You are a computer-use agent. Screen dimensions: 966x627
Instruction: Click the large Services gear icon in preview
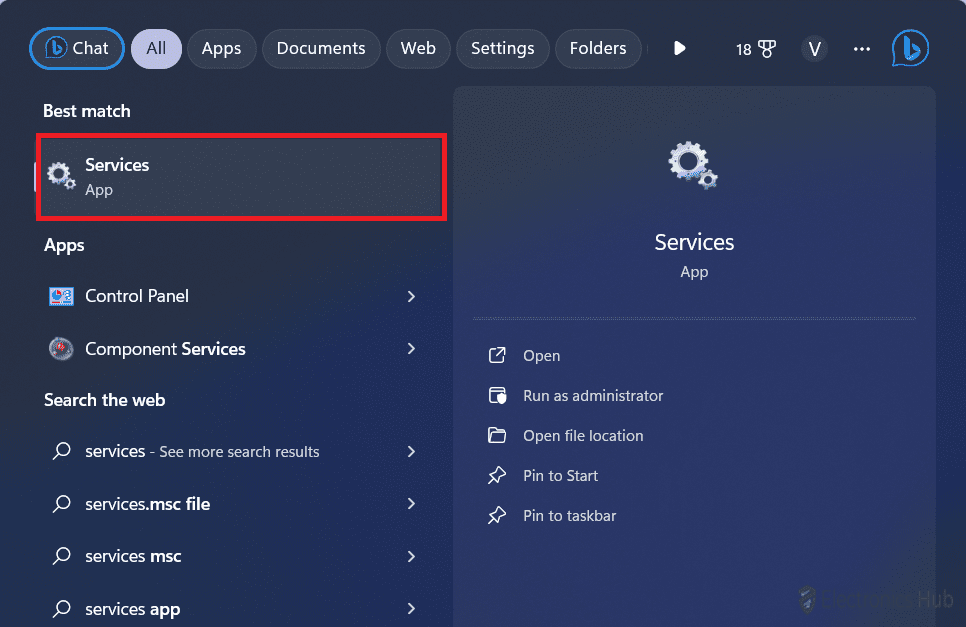693,165
